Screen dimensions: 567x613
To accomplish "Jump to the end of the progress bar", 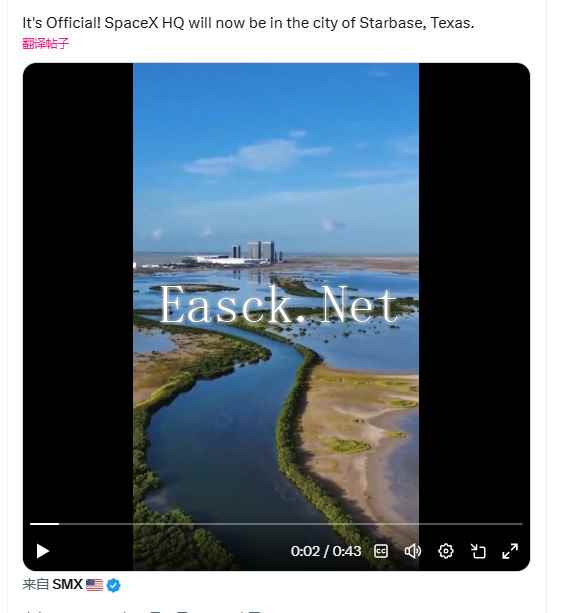I will coord(521,523).
